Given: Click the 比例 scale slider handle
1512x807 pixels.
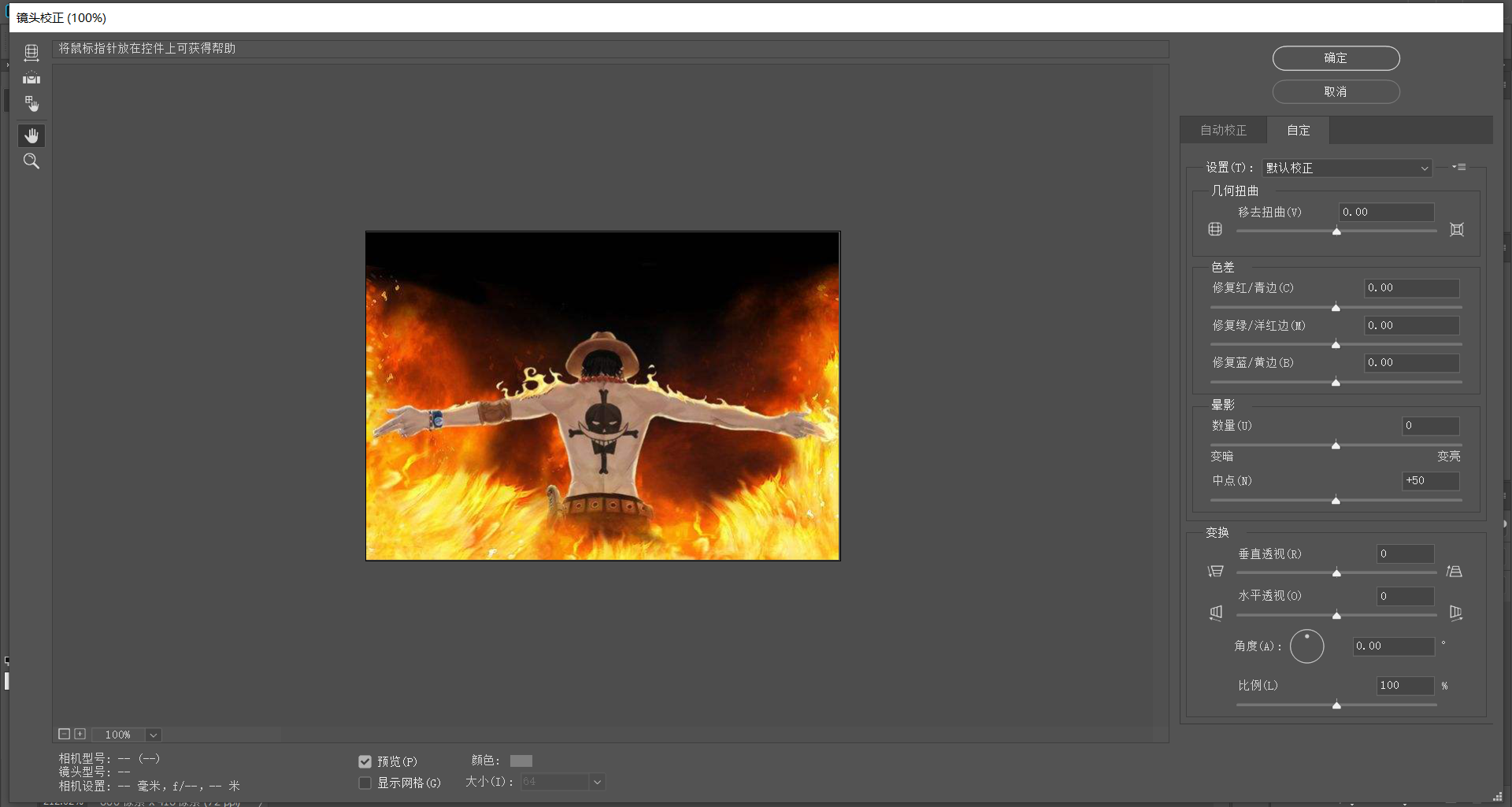Looking at the screenshot, I should (1336, 705).
